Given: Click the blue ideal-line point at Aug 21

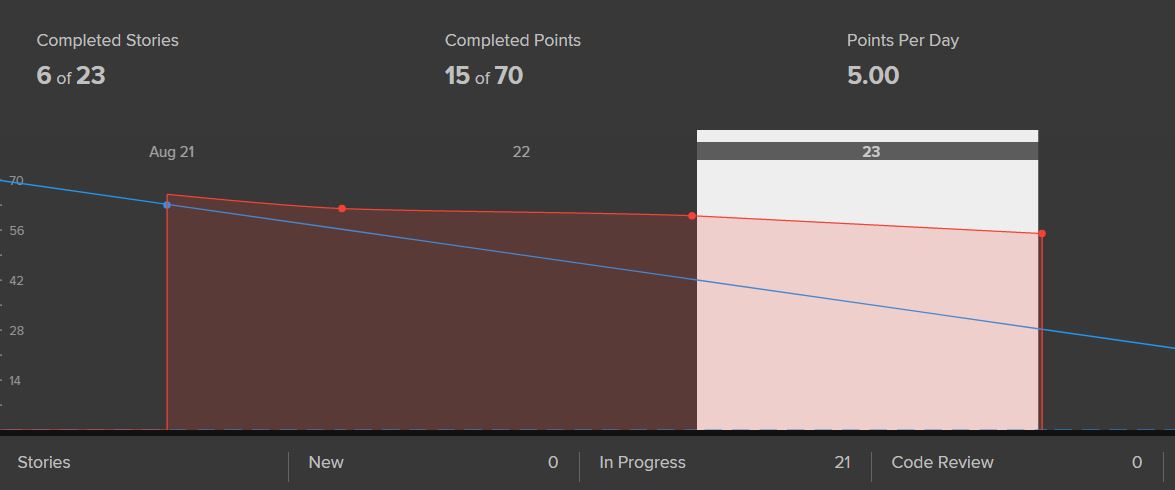Looking at the screenshot, I should coord(167,205).
